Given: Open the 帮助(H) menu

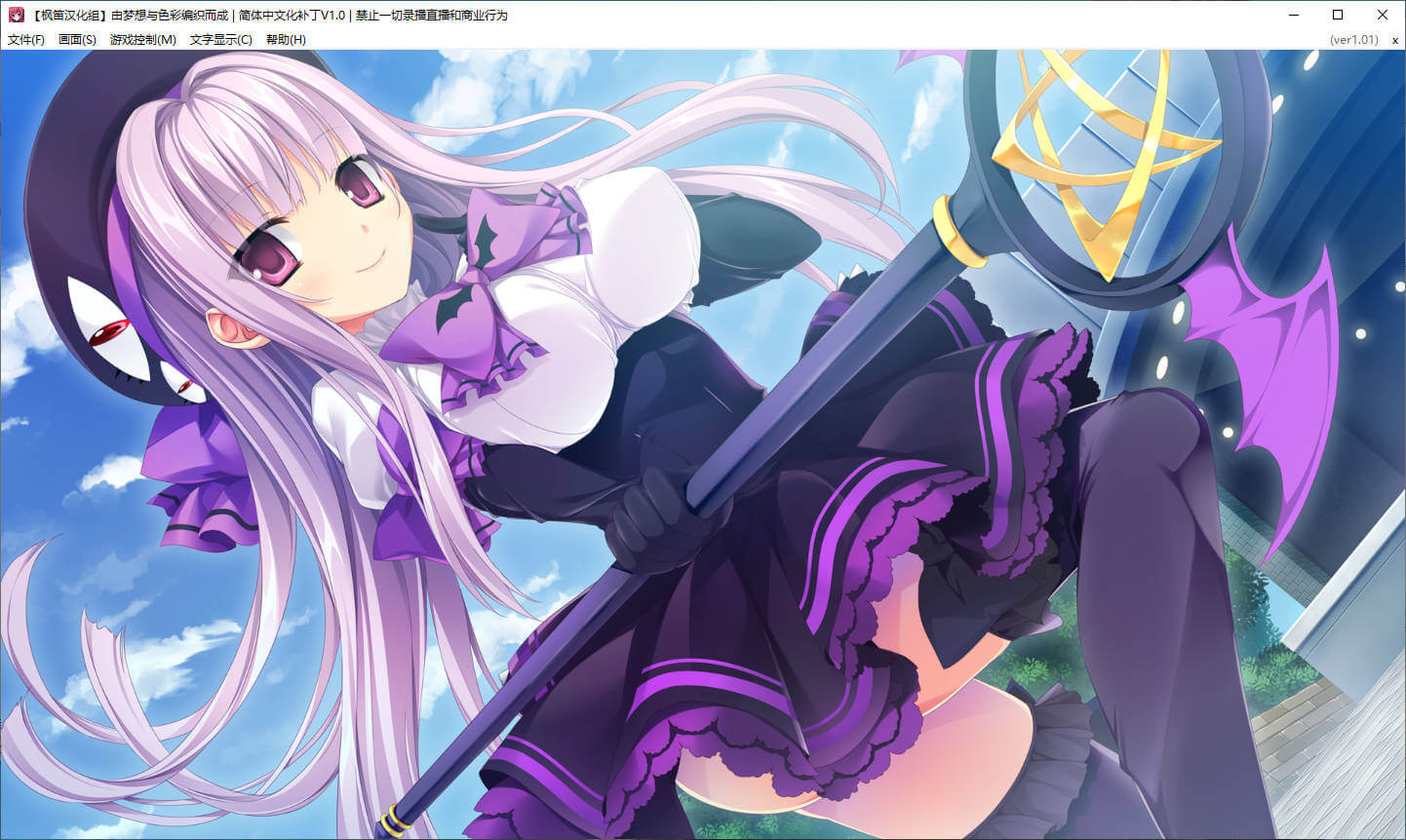Looking at the screenshot, I should click(x=286, y=40).
